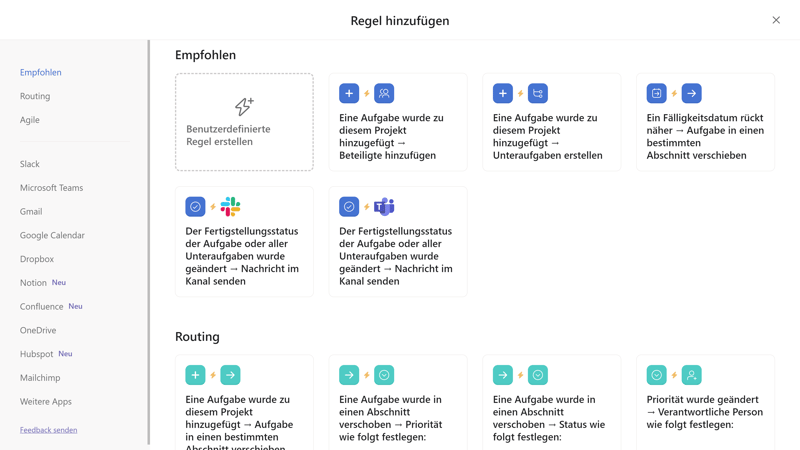Click the sparkle icon for custom rule
This screenshot has width=800, height=450.
(x=244, y=105)
